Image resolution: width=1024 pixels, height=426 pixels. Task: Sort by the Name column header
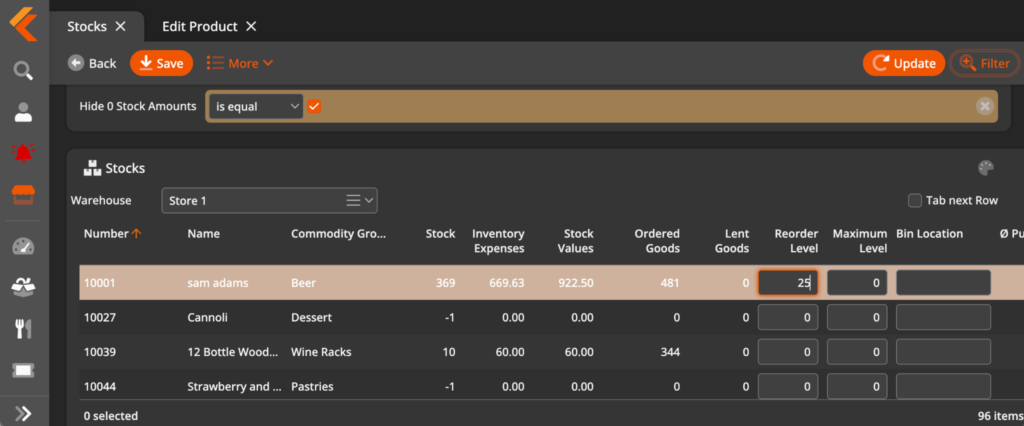pos(203,233)
